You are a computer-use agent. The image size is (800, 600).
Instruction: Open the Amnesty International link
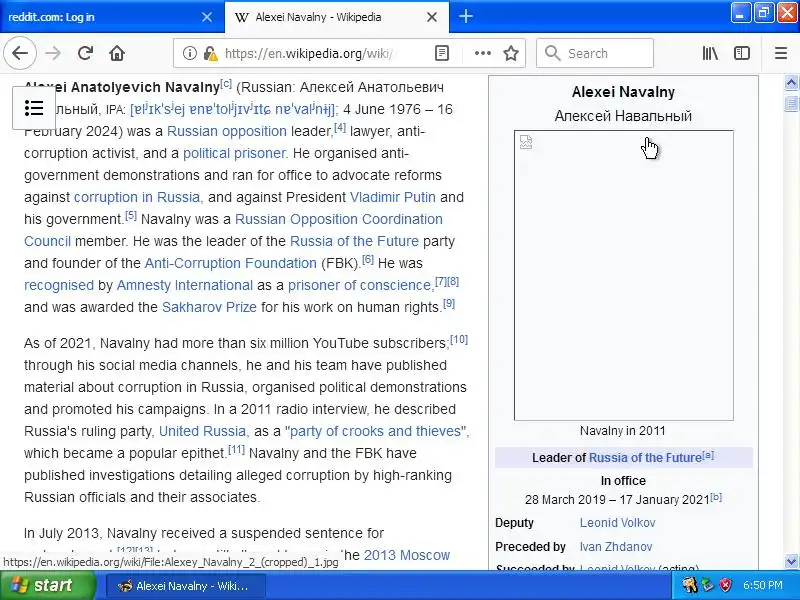(185, 285)
